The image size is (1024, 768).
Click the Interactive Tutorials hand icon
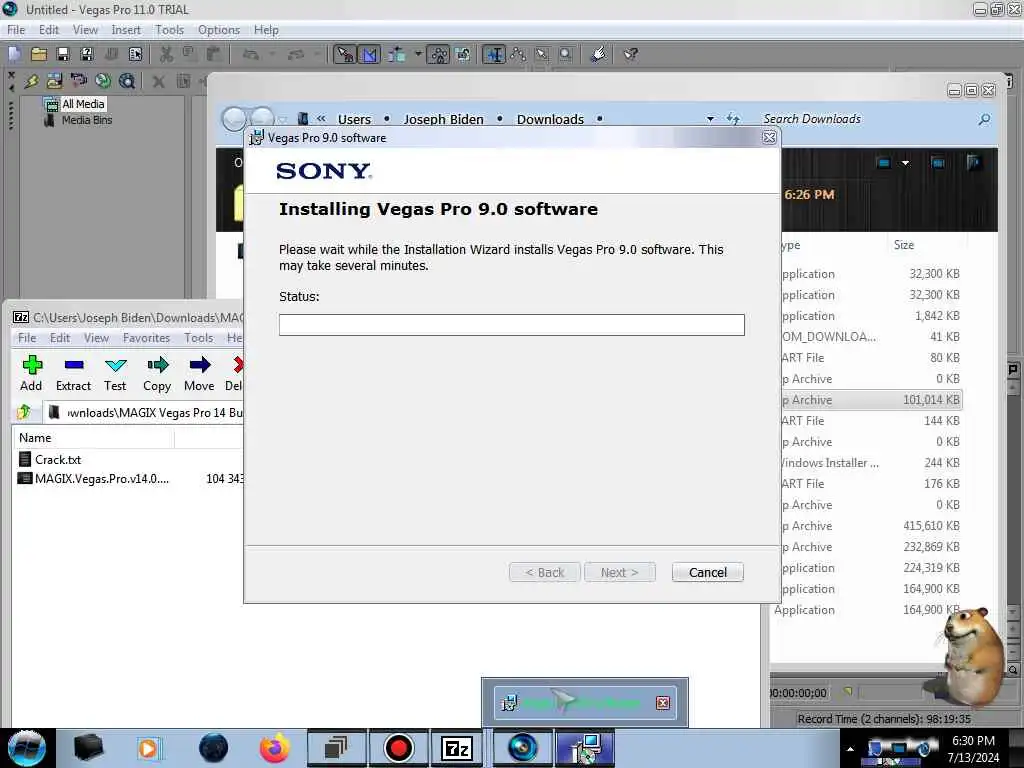point(598,54)
